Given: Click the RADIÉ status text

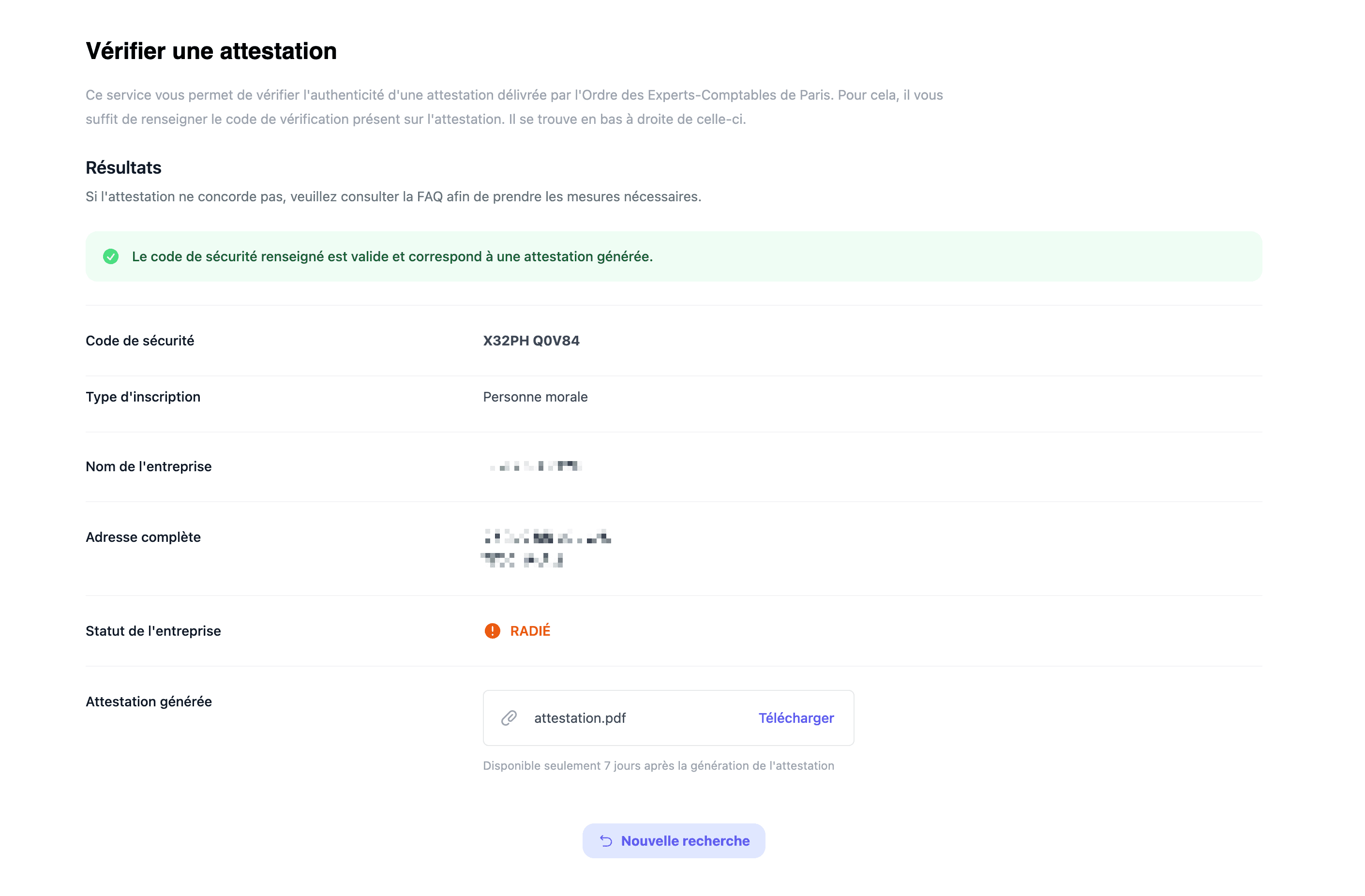Looking at the screenshot, I should [530, 631].
